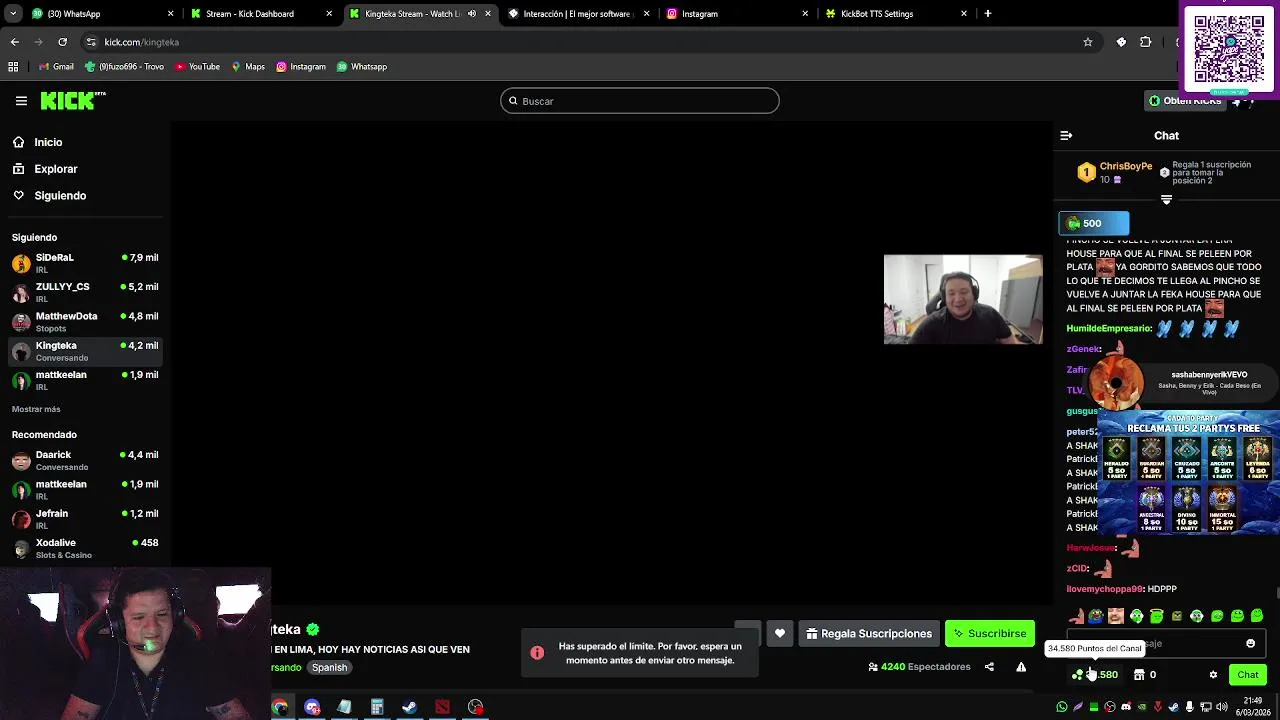This screenshot has height=720, width=1280.
Task: Open recommended channel Daarick
Action: point(85,460)
